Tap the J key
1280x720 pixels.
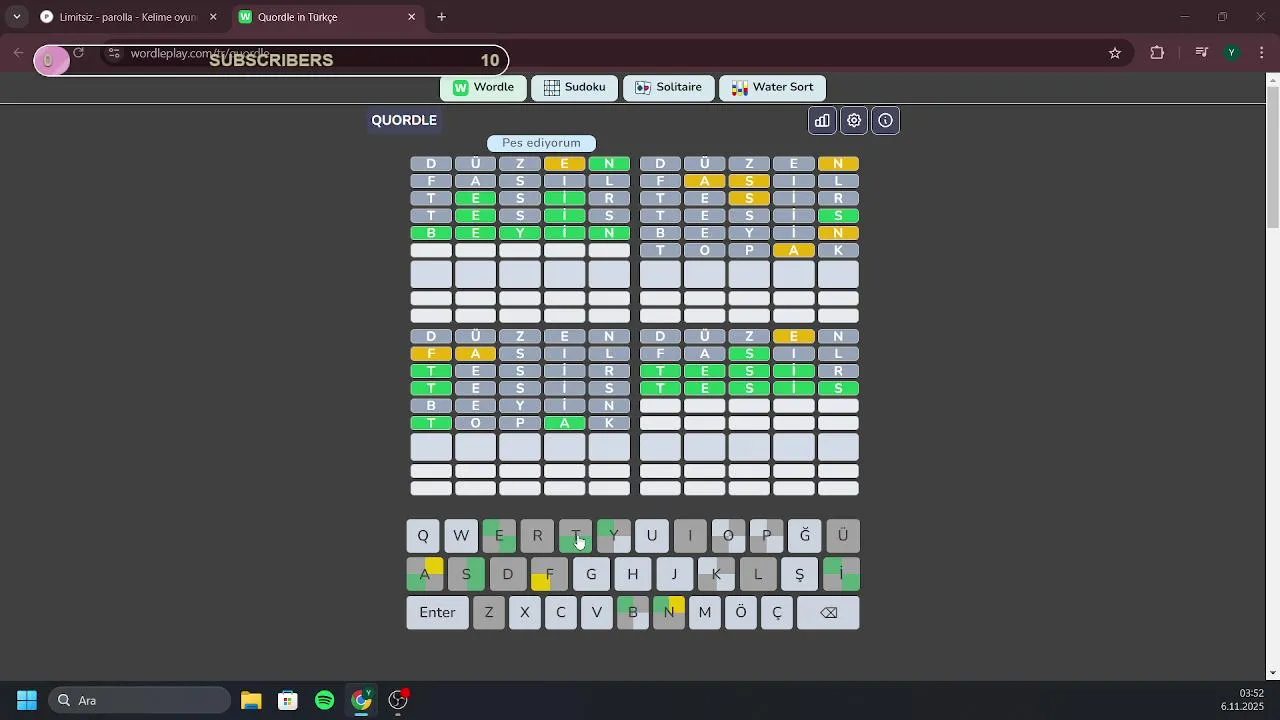(674, 574)
